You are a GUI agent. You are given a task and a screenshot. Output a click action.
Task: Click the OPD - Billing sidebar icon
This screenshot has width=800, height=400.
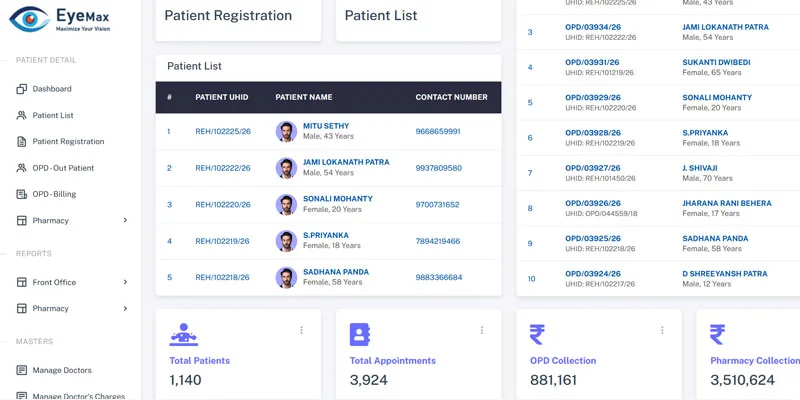pyautogui.click(x=21, y=194)
